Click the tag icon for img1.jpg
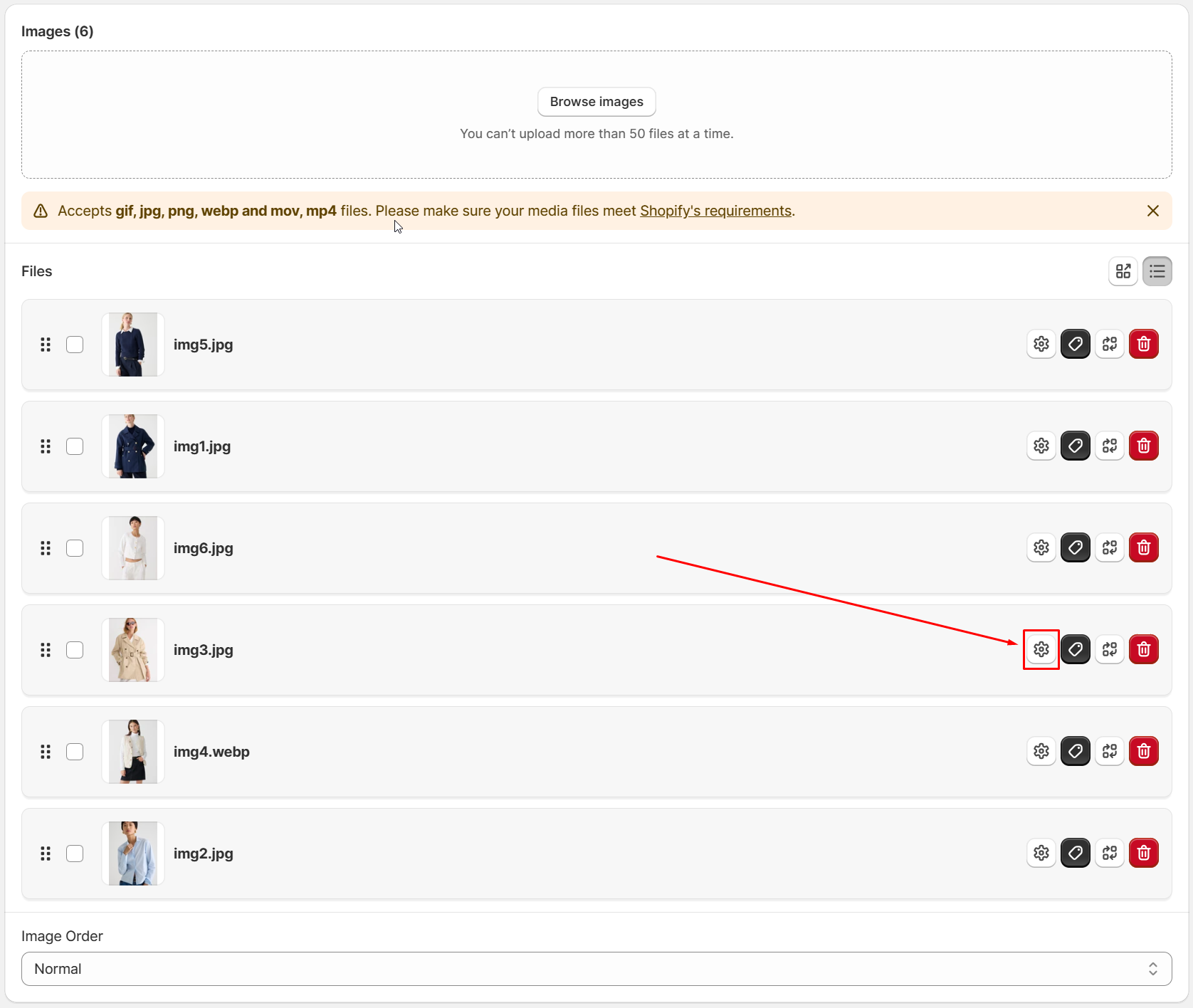Image resolution: width=1193 pixels, height=1008 pixels. 1075,446
